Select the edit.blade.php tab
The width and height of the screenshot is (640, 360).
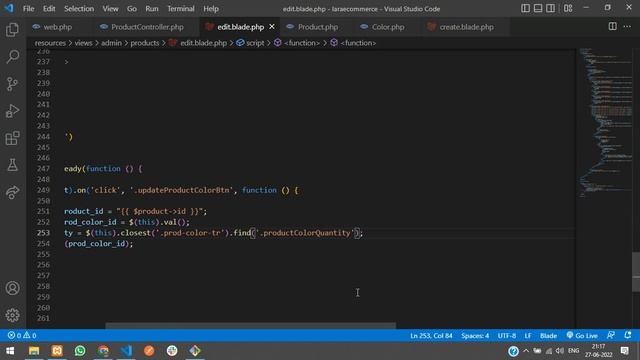click(240, 27)
